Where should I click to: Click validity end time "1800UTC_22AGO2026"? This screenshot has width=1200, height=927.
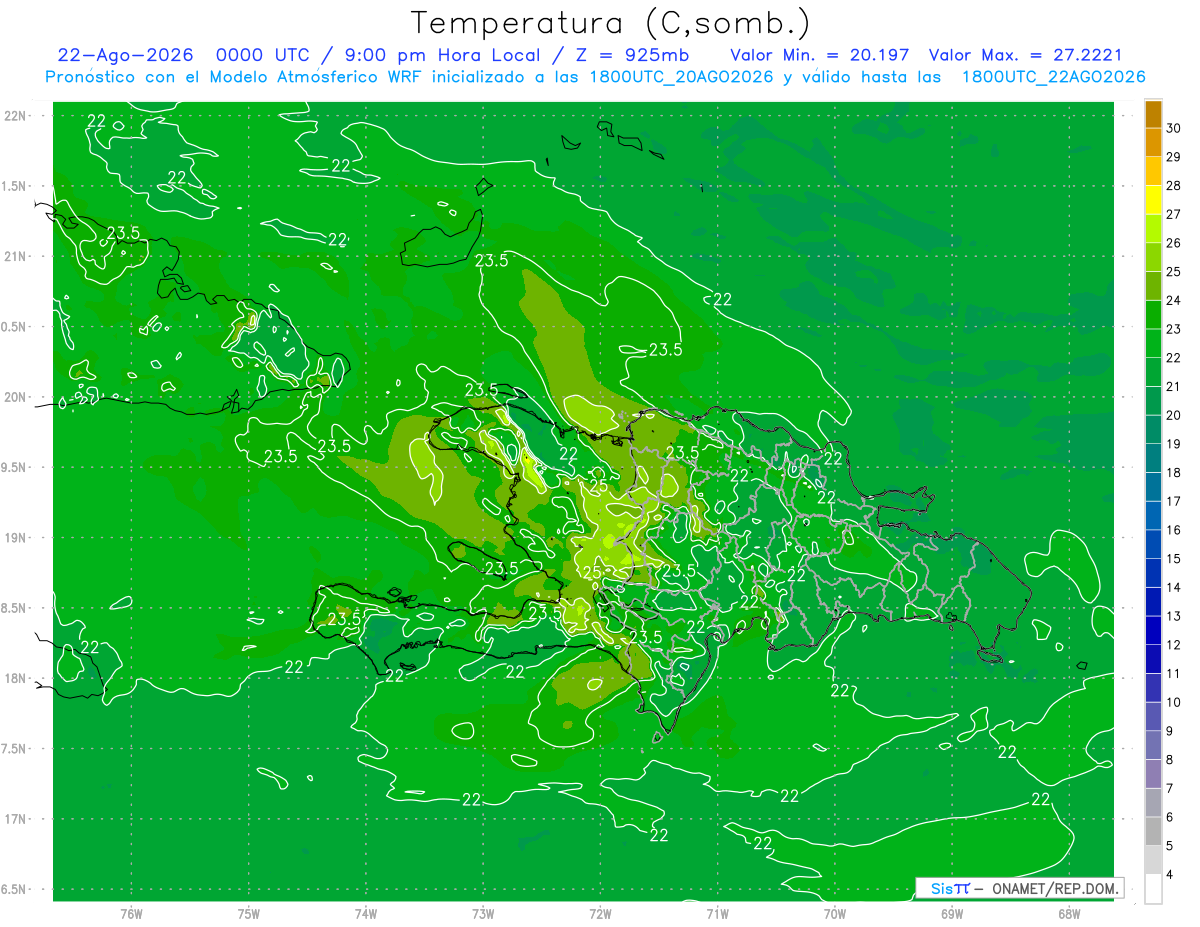click(x=1053, y=77)
